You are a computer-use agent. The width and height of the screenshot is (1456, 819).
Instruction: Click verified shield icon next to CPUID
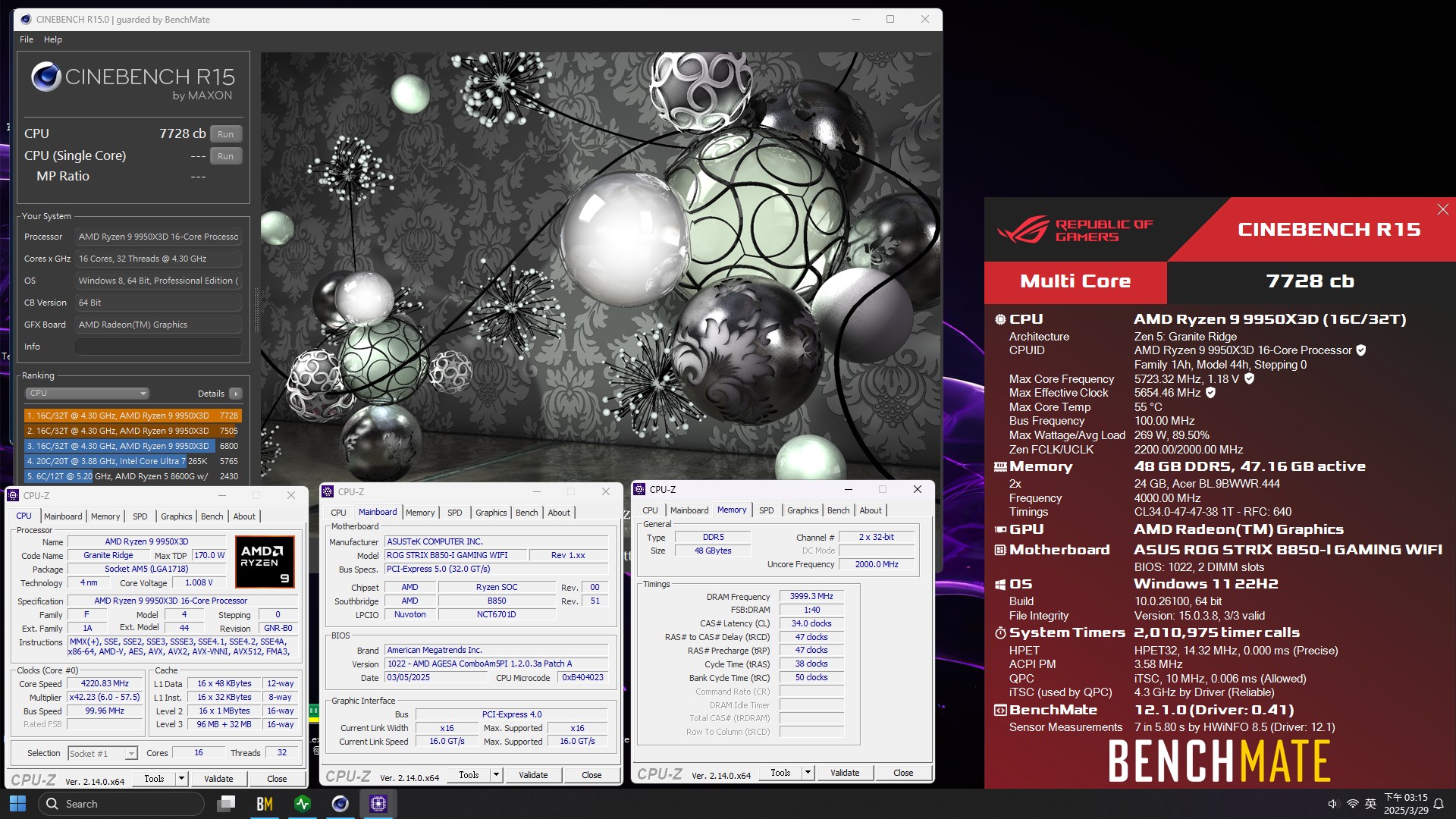[x=1361, y=350]
